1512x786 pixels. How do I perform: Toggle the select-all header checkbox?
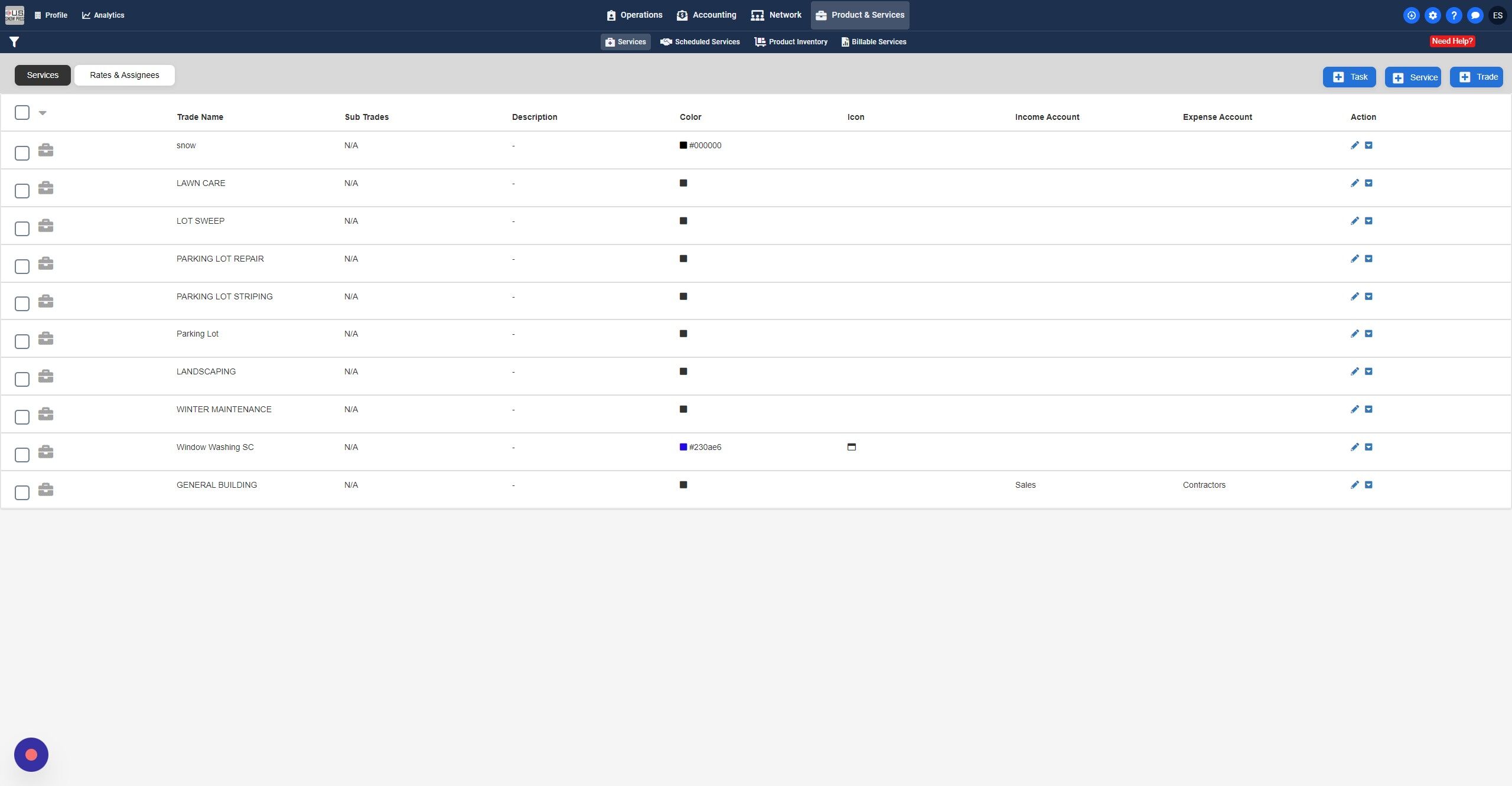point(22,112)
